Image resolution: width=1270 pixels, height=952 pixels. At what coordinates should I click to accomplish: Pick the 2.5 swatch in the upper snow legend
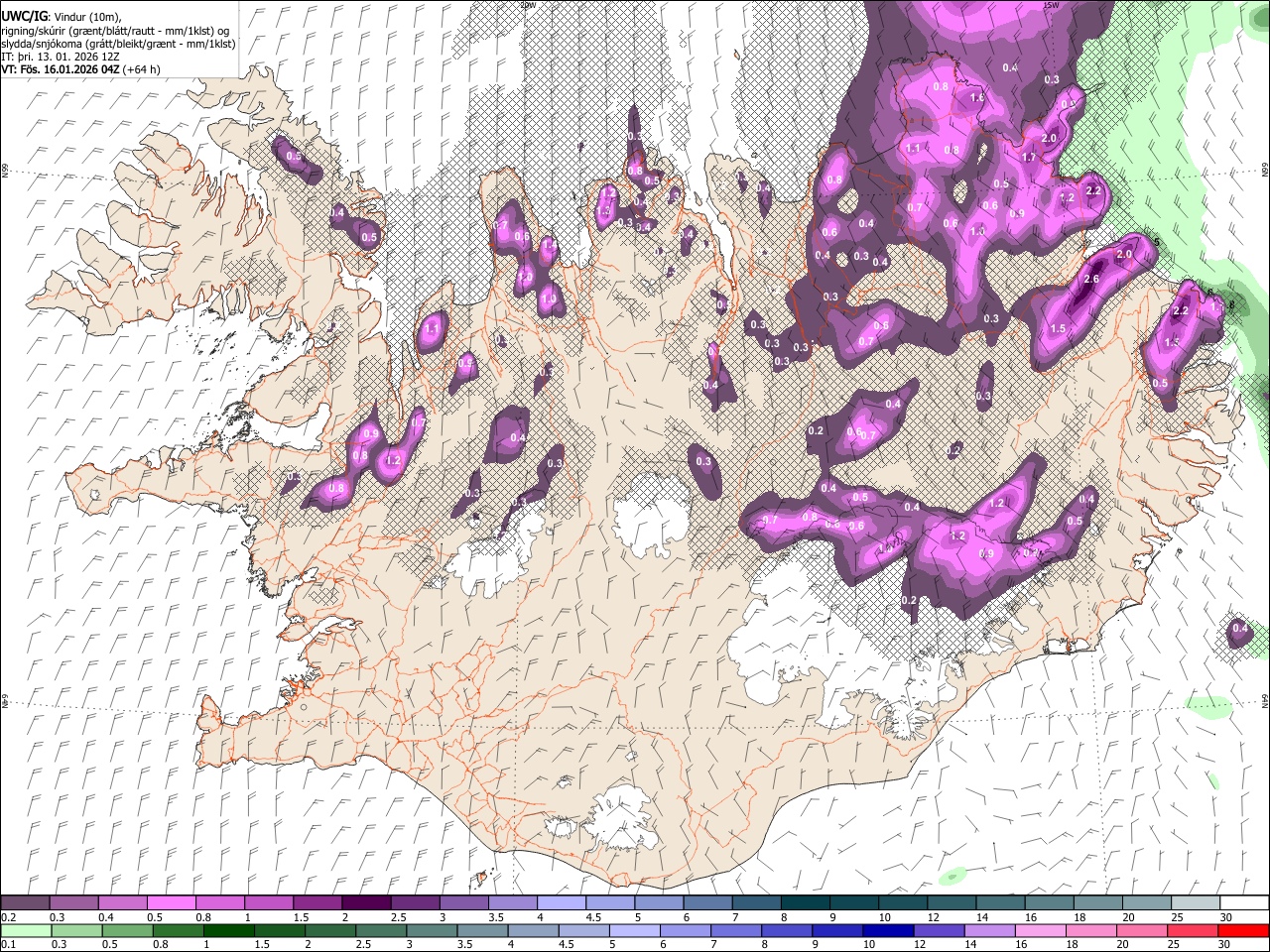414,903
